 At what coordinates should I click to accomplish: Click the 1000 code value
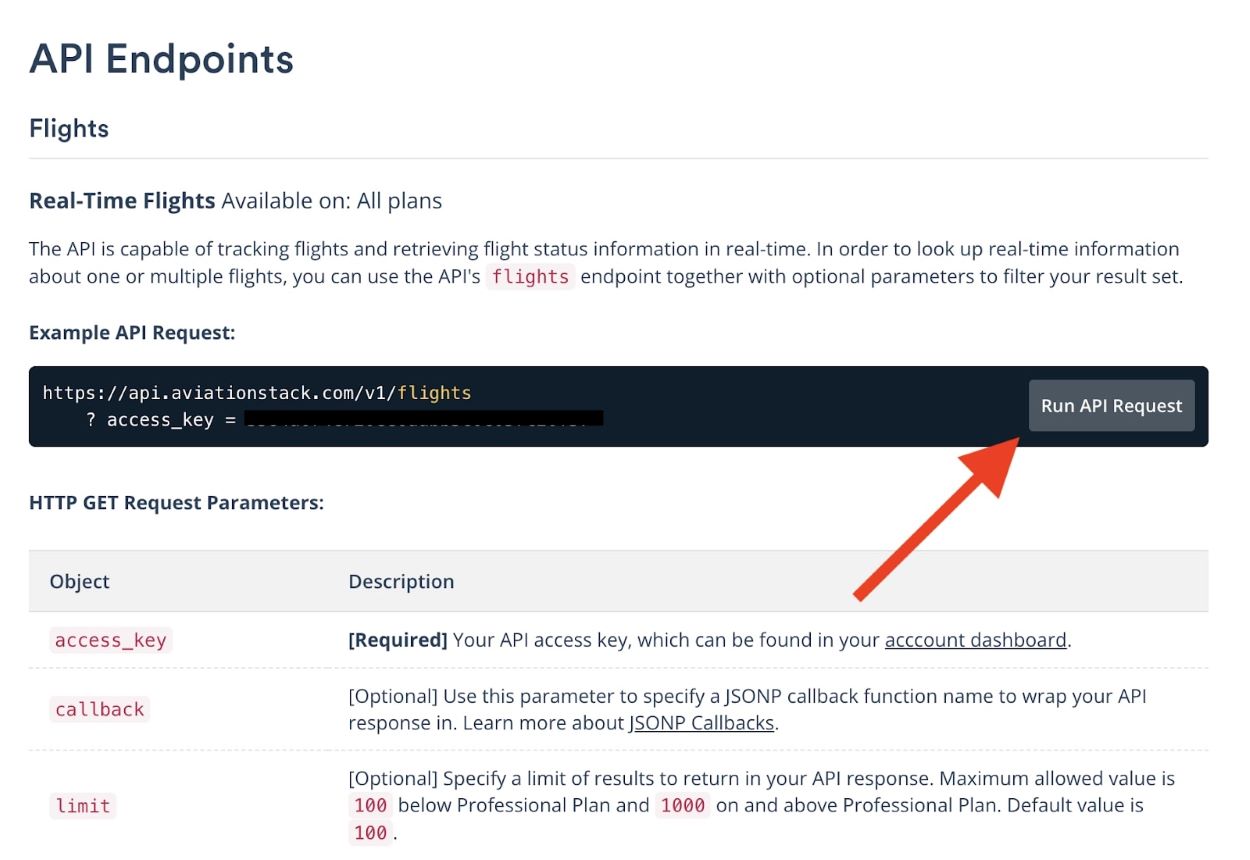pyautogui.click(x=683, y=806)
